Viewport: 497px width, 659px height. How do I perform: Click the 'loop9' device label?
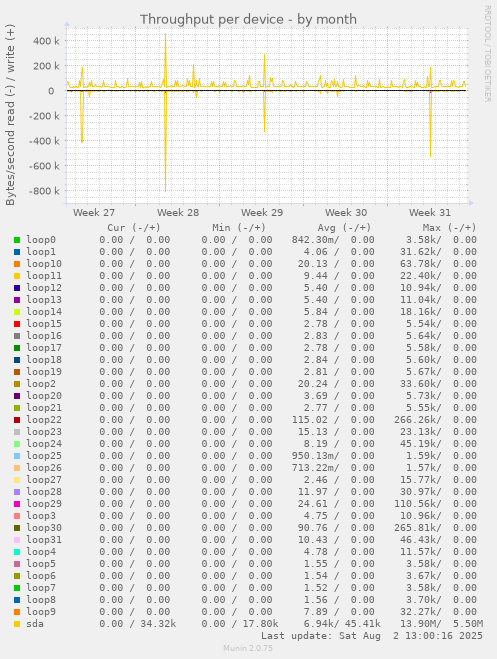pyautogui.click(x=41, y=612)
